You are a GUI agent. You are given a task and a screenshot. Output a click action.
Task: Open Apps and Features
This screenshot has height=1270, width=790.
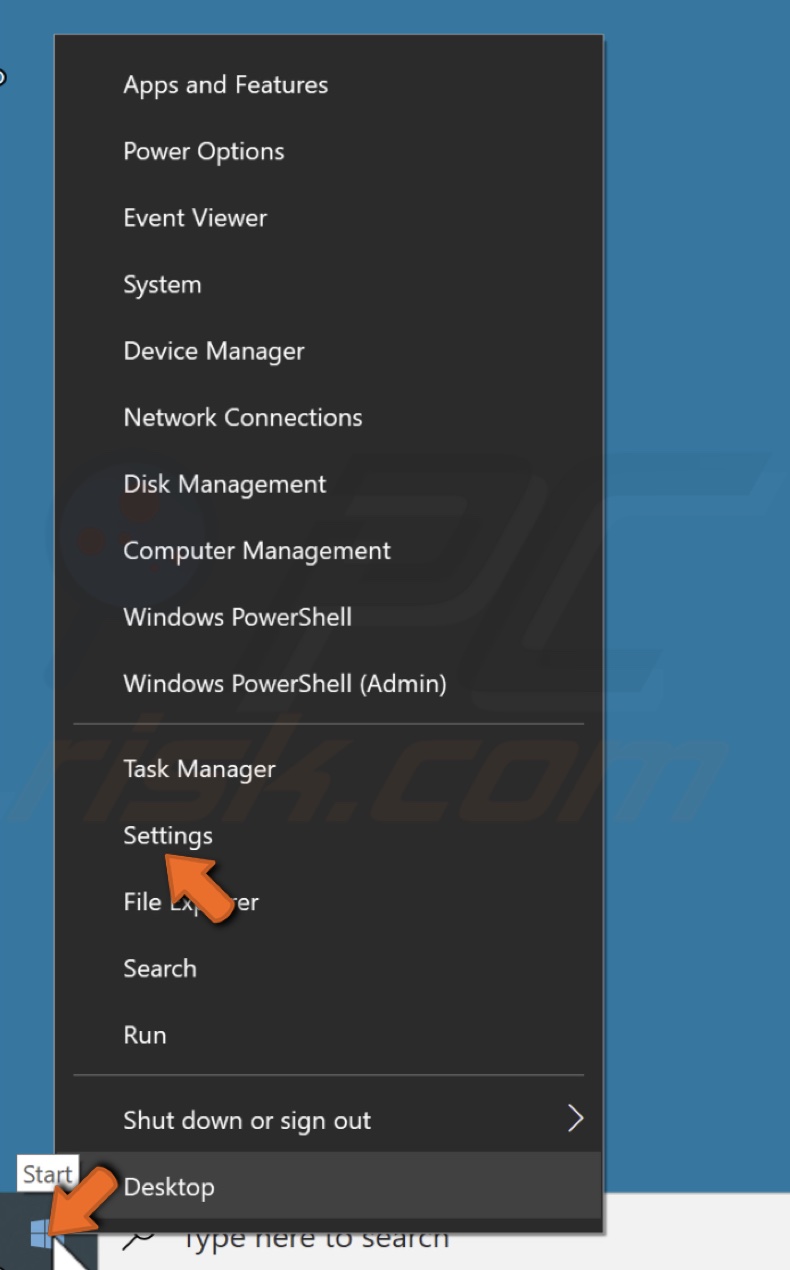point(225,85)
